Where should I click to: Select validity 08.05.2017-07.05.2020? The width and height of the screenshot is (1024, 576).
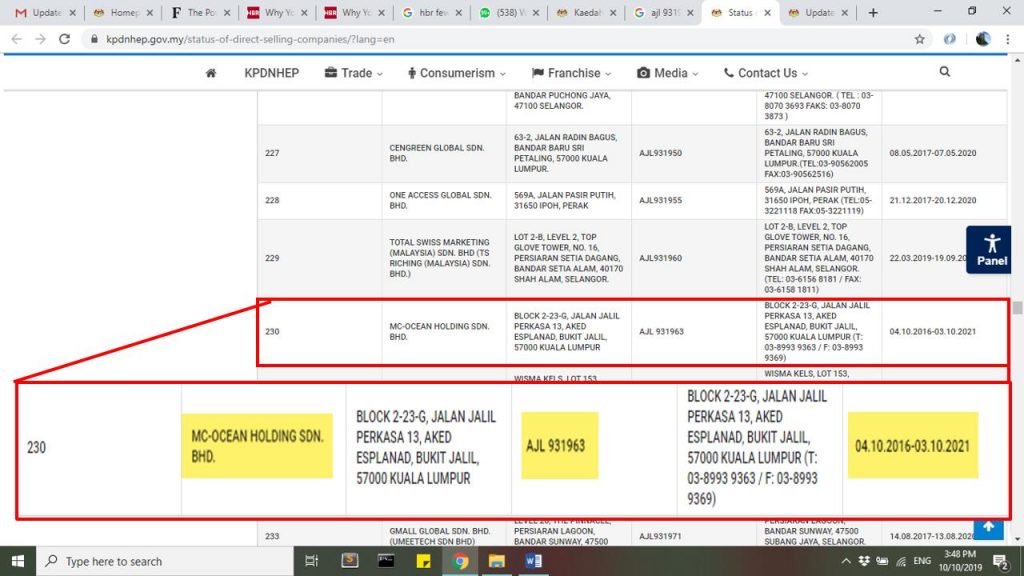pos(933,153)
